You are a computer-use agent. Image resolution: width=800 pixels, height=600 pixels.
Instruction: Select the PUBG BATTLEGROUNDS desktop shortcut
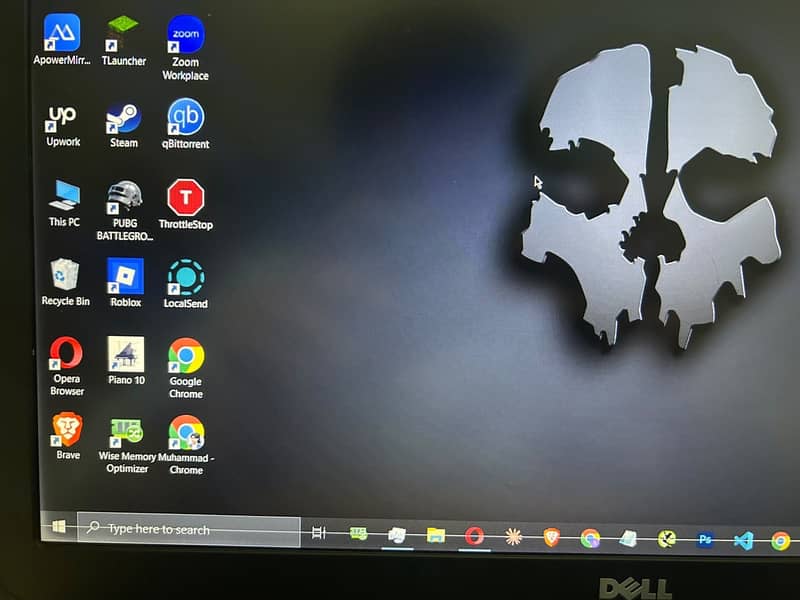tap(124, 210)
